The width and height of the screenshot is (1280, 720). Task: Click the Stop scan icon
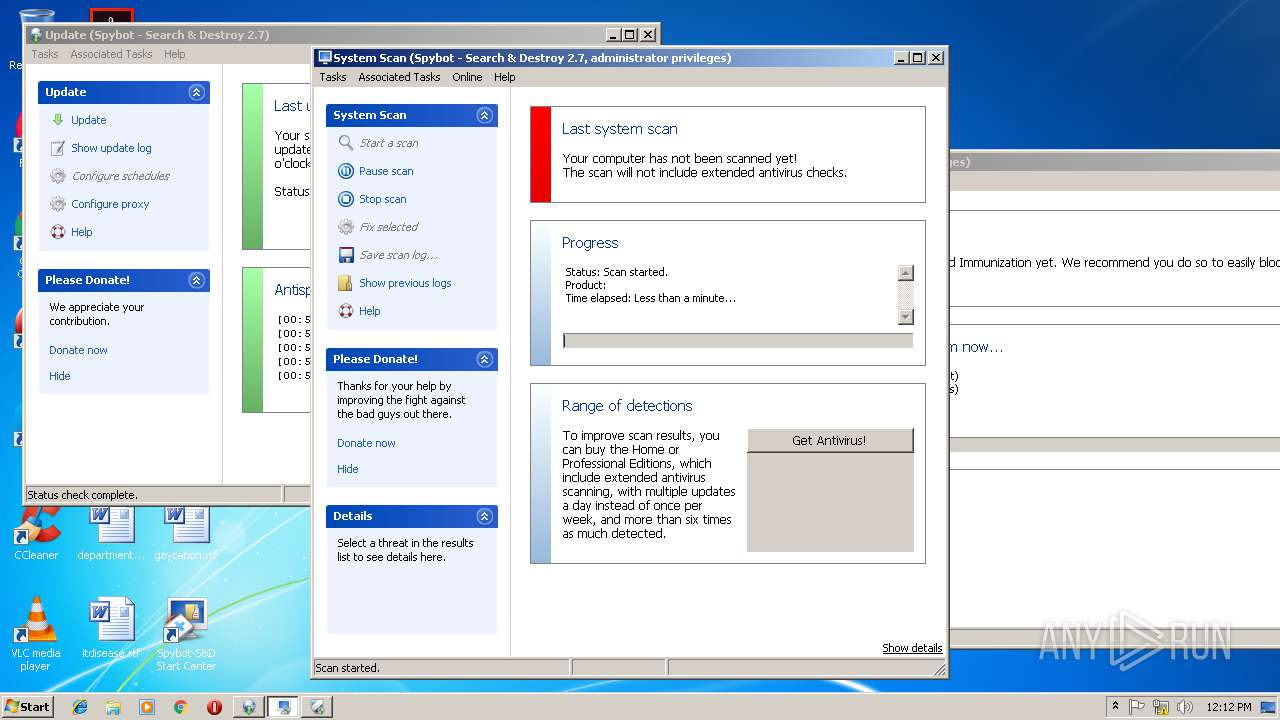click(346, 199)
